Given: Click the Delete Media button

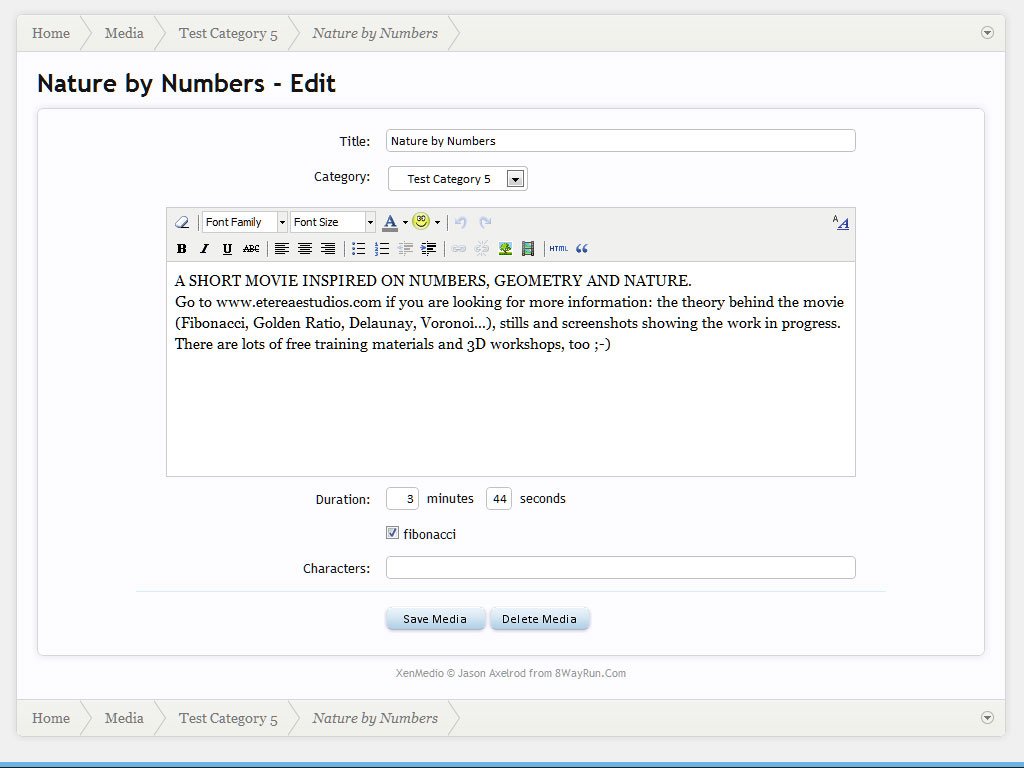Looking at the screenshot, I should tap(539, 619).
